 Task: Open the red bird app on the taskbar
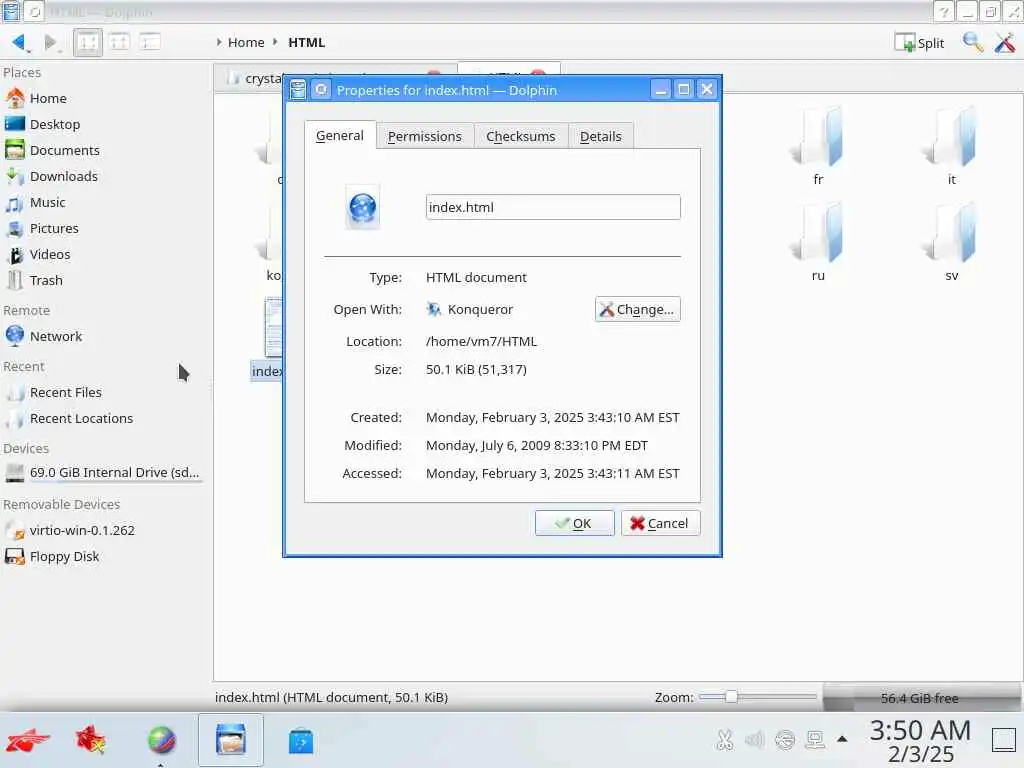coord(90,741)
